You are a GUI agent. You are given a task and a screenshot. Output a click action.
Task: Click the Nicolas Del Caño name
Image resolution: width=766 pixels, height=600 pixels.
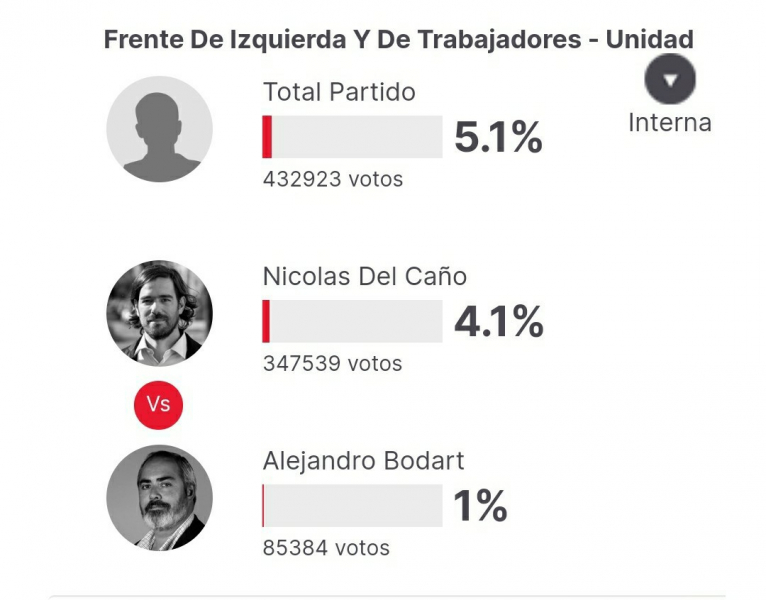365,276
